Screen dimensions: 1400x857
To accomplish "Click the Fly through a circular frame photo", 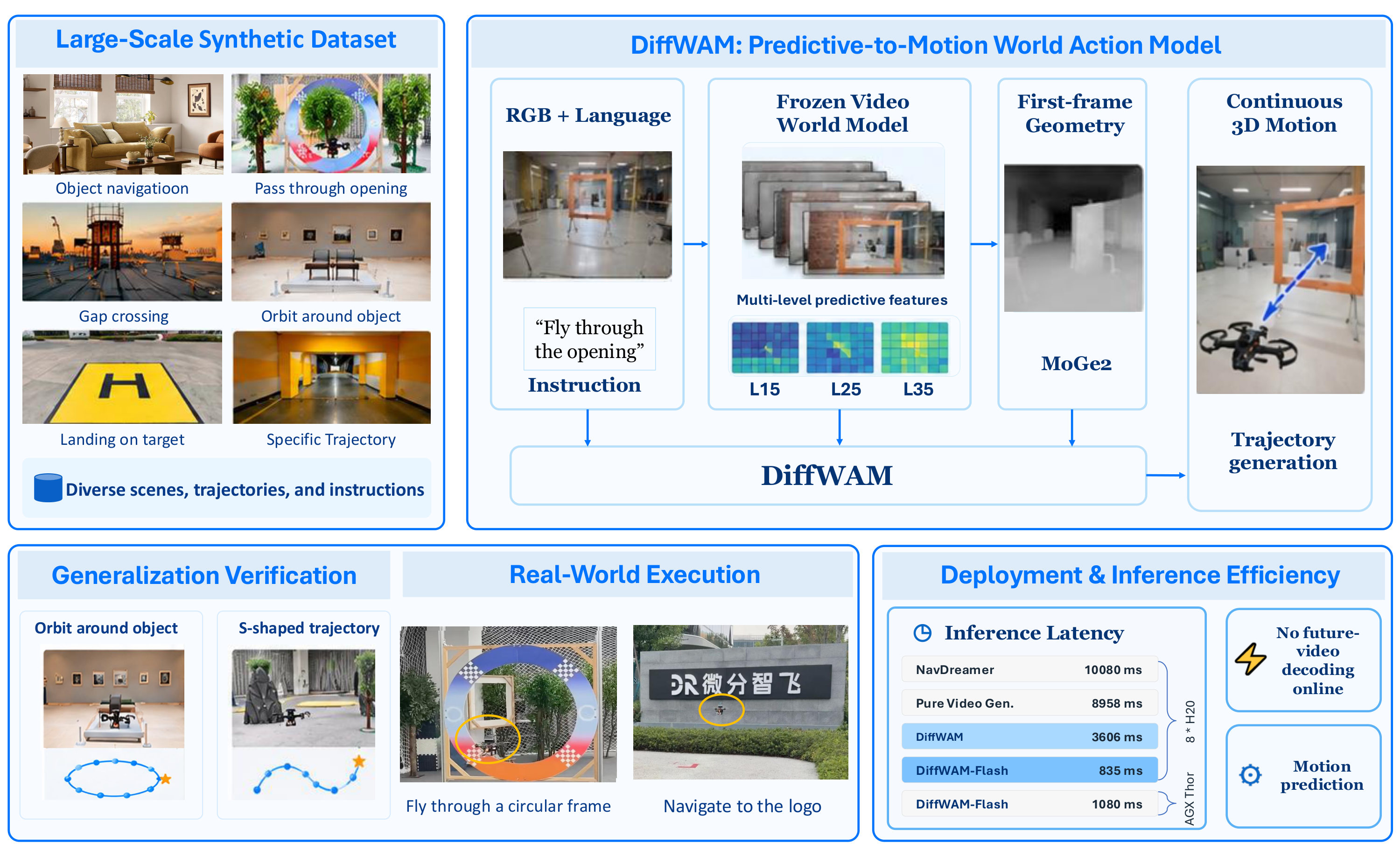I will click(x=509, y=704).
